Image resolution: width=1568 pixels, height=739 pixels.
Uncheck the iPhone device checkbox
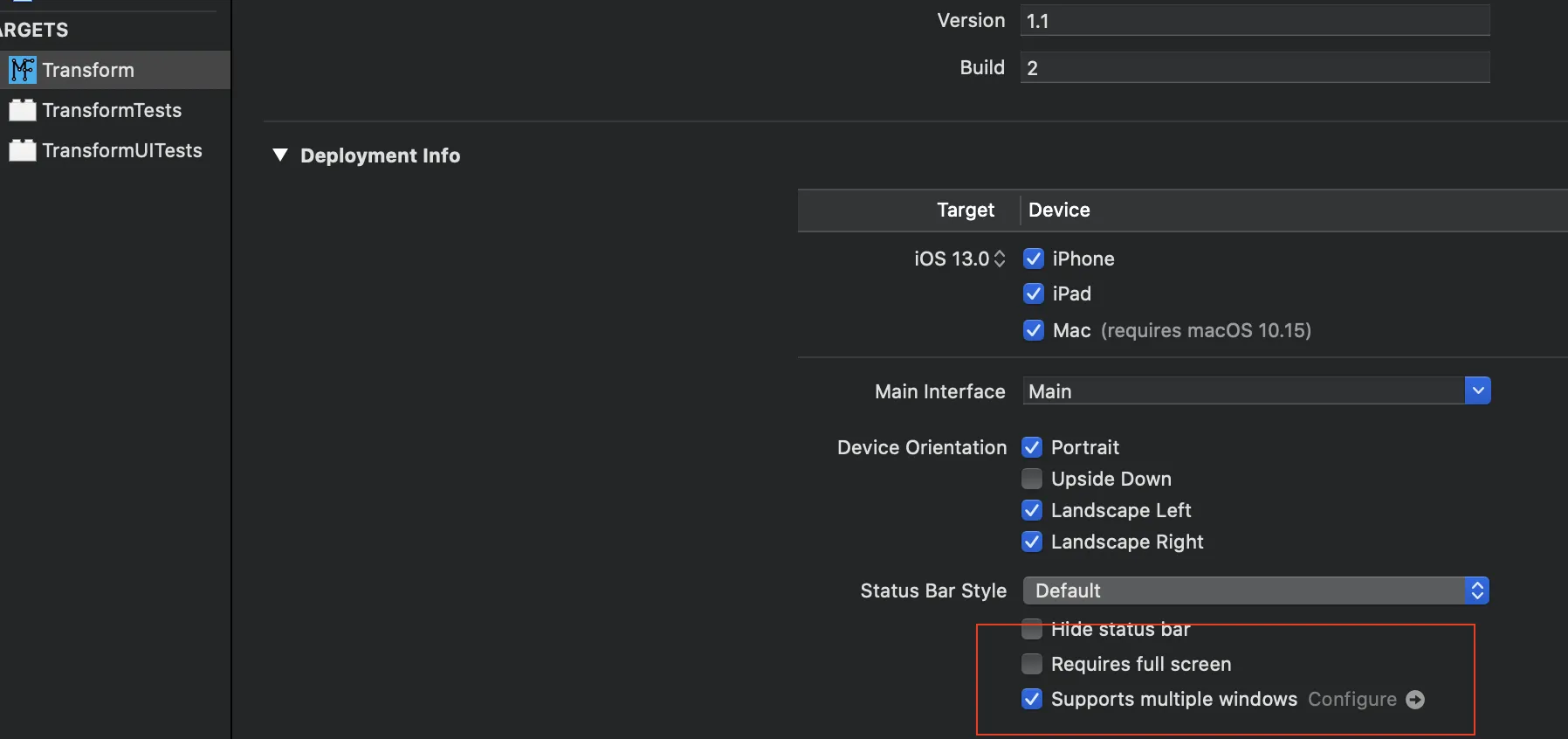pos(1034,259)
